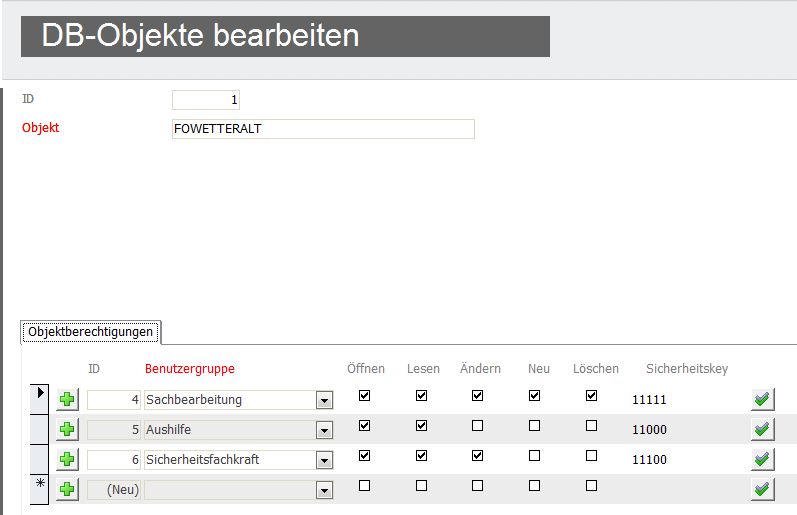797x515 pixels.
Task: Uncheck Löschen for Sachbearbeitung
Action: click(x=591, y=396)
